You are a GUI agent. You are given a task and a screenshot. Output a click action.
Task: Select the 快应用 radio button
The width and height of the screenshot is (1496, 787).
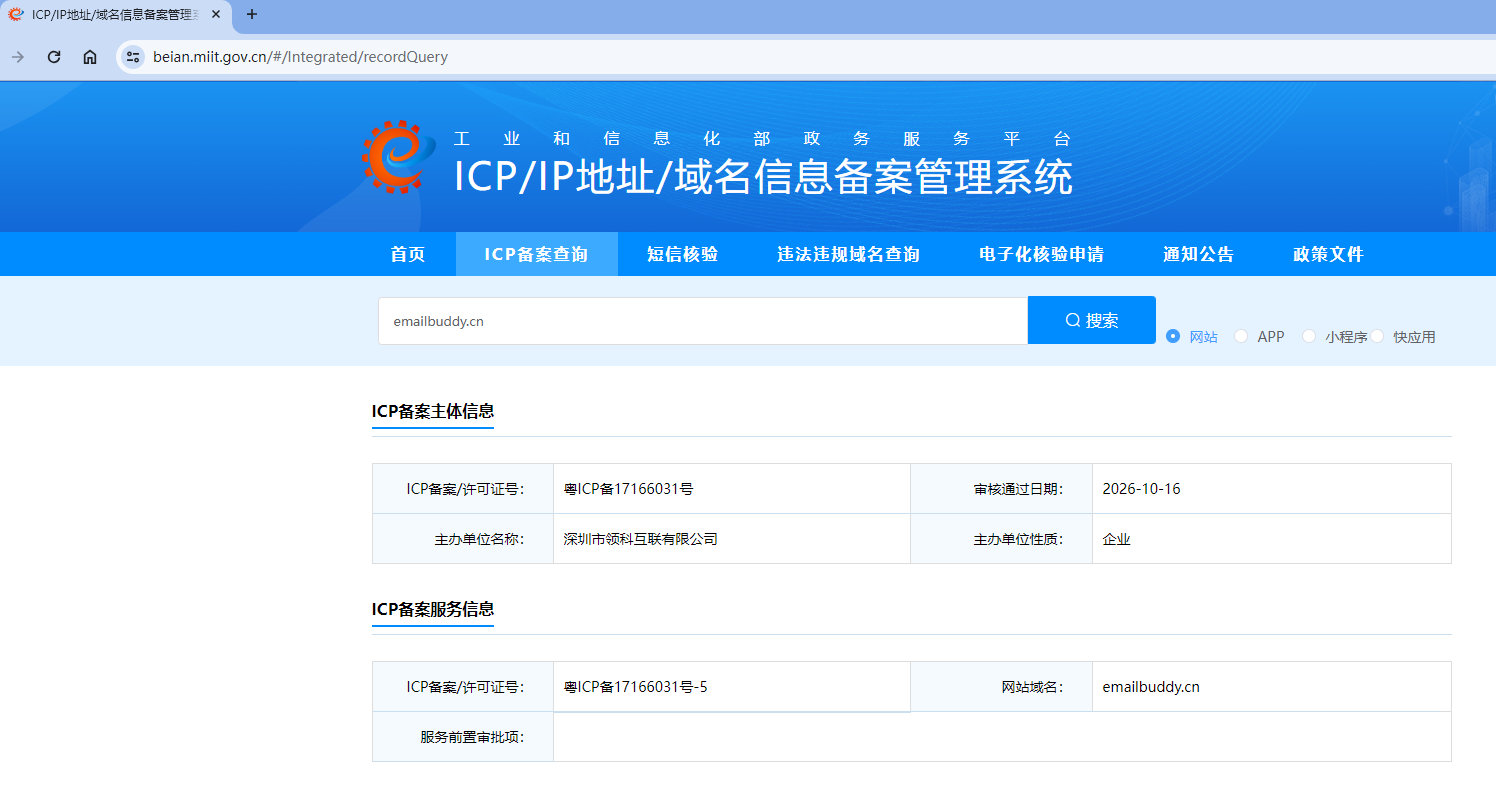click(x=1377, y=337)
